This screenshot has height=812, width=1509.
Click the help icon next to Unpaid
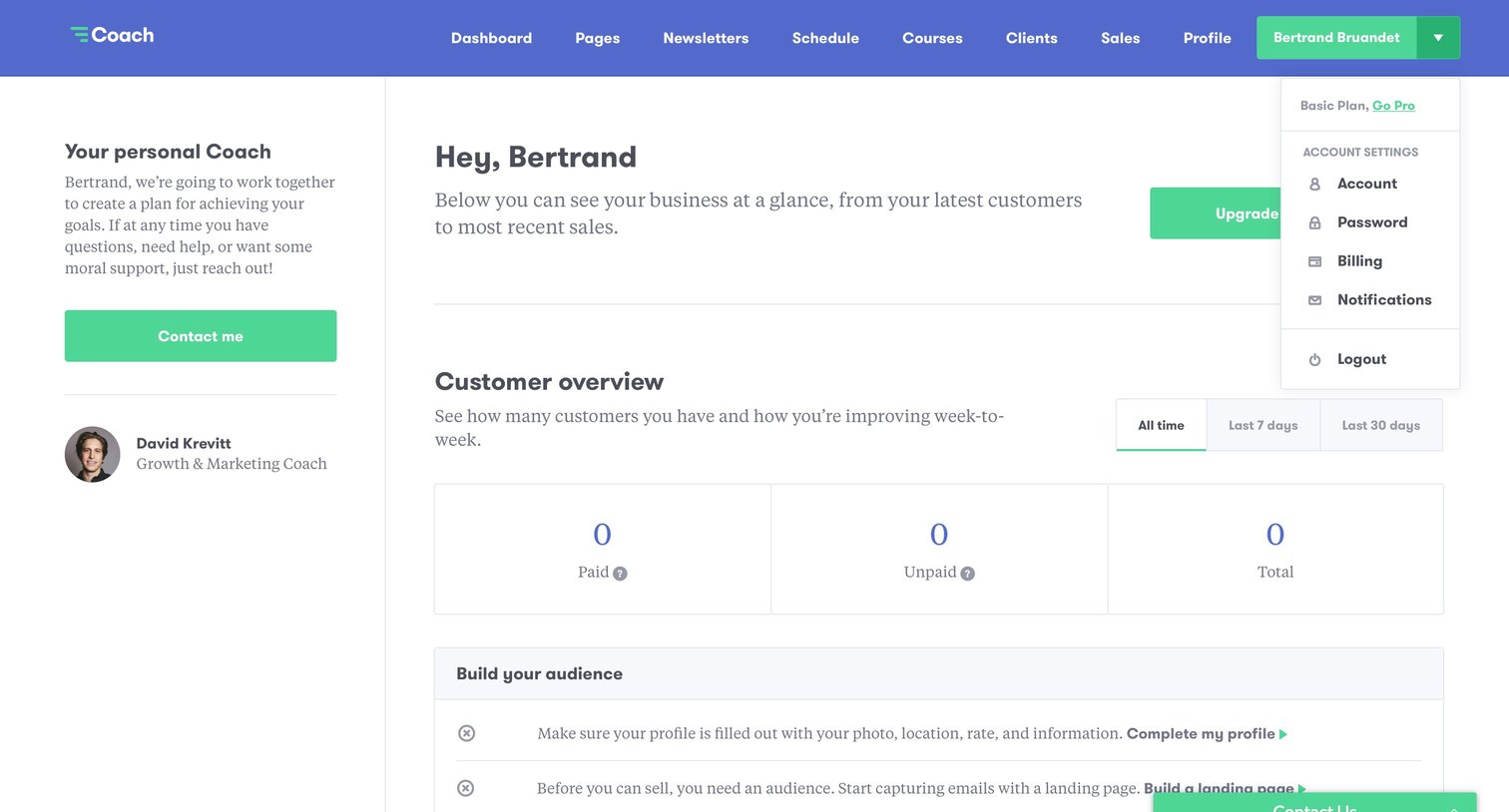(x=967, y=574)
